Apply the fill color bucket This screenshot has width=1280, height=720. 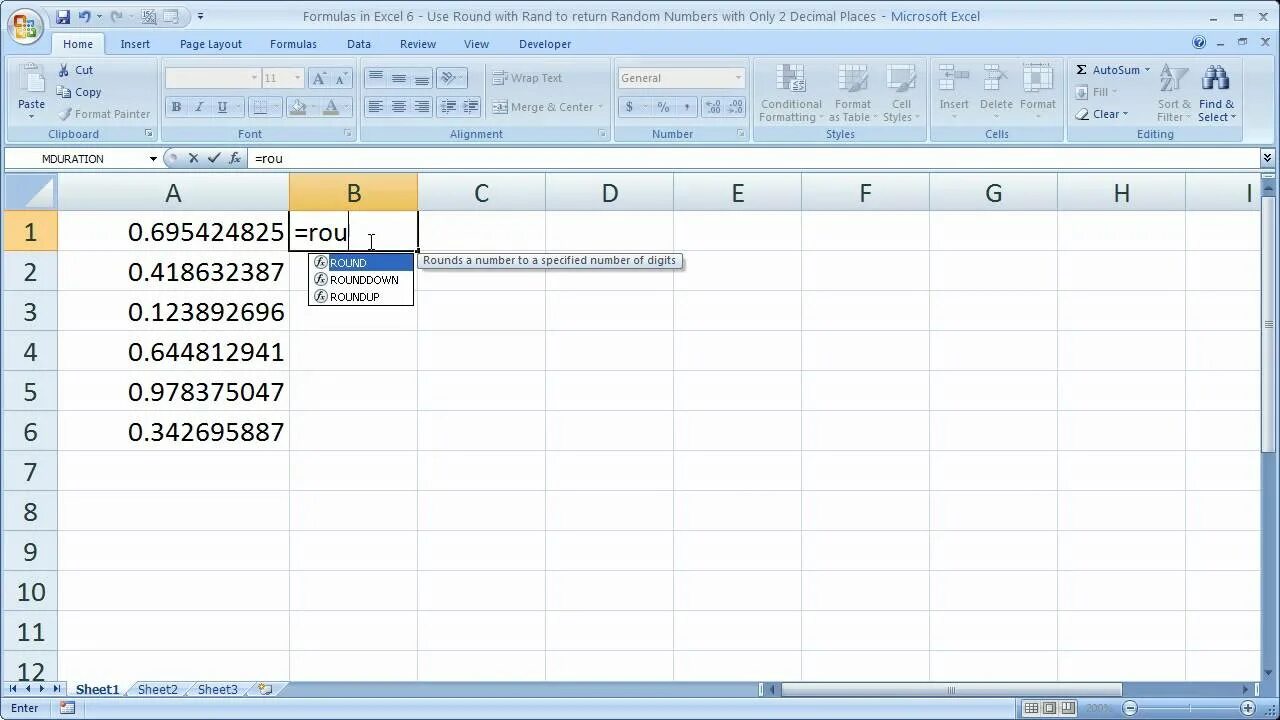click(x=296, y=107)
